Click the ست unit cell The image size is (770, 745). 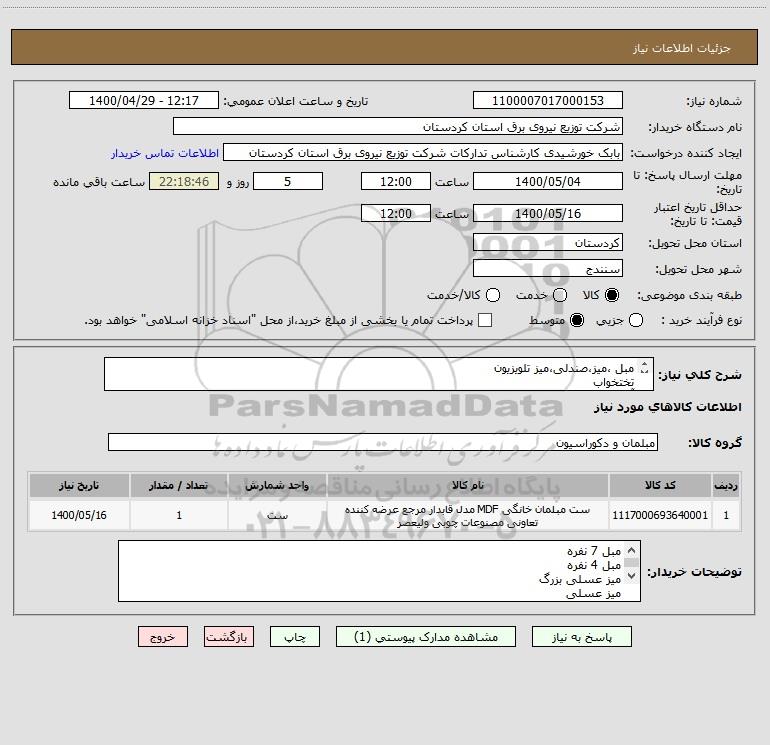coord(277,515)
